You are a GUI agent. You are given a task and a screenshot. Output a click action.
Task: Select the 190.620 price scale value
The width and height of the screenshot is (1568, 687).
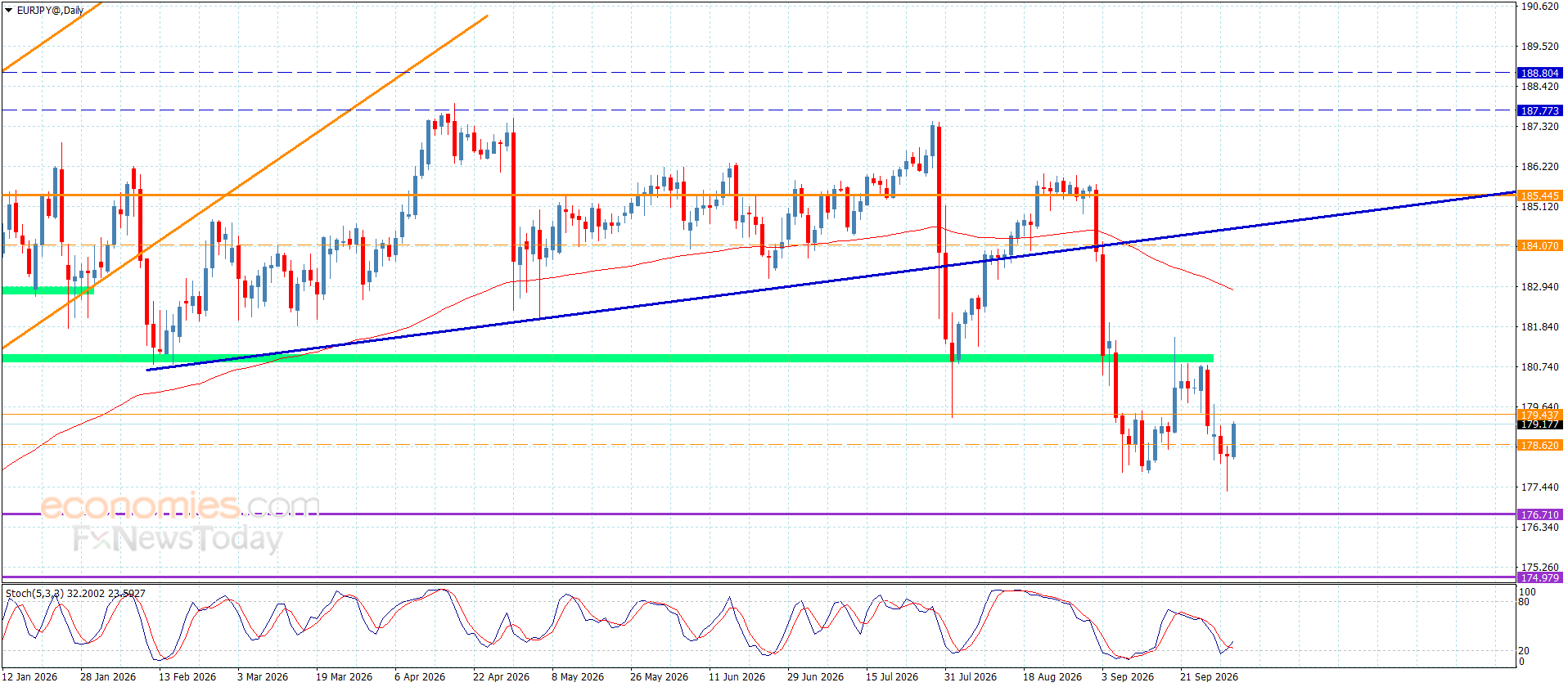tap(1539, 6)
